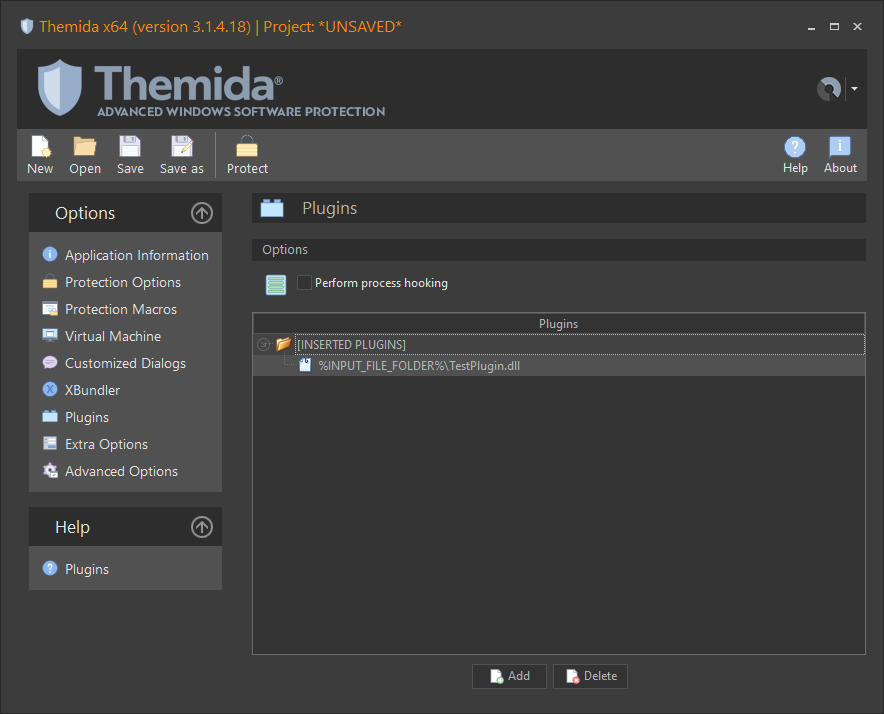
Task: Click the Protection Options padlock icon
Action: click(50, 281)
